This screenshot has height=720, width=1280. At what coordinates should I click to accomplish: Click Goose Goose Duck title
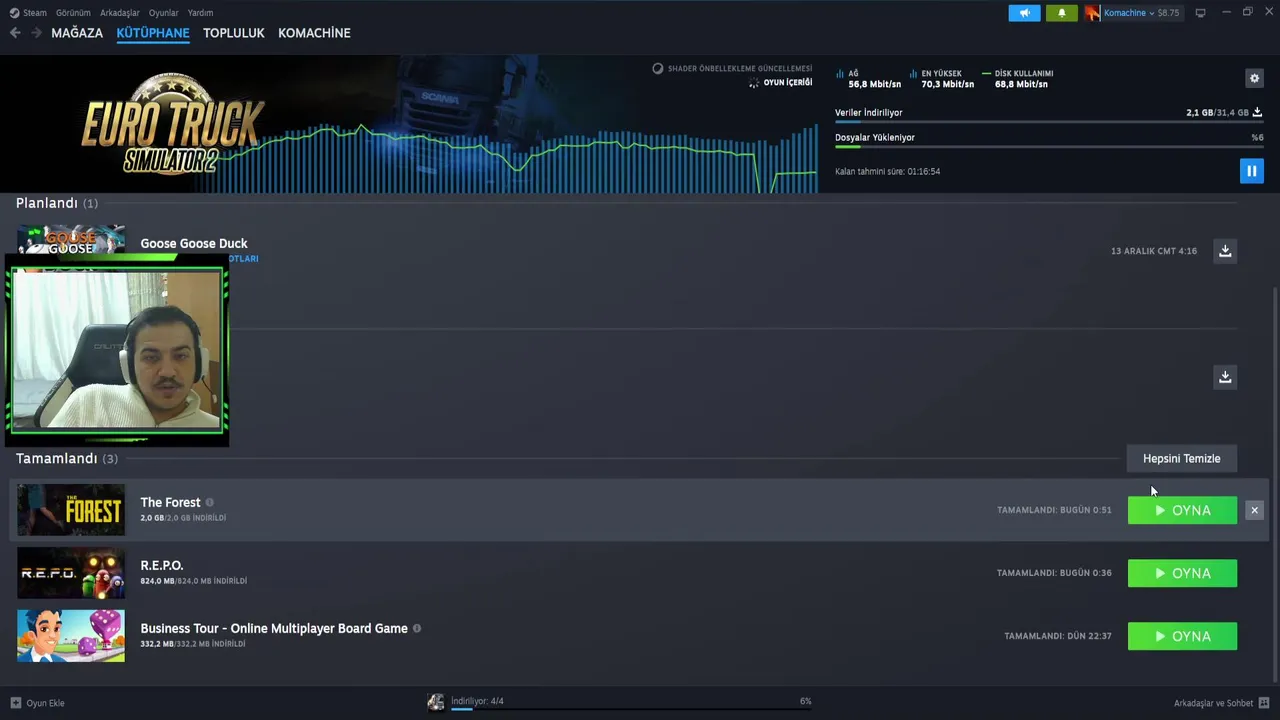pos(194,243)
